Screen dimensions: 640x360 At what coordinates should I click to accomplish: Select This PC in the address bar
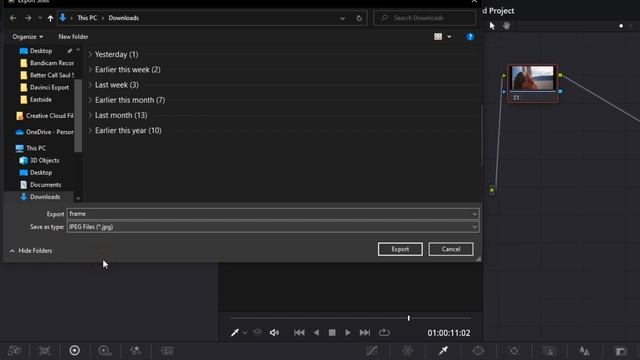[x=87, y=18]
